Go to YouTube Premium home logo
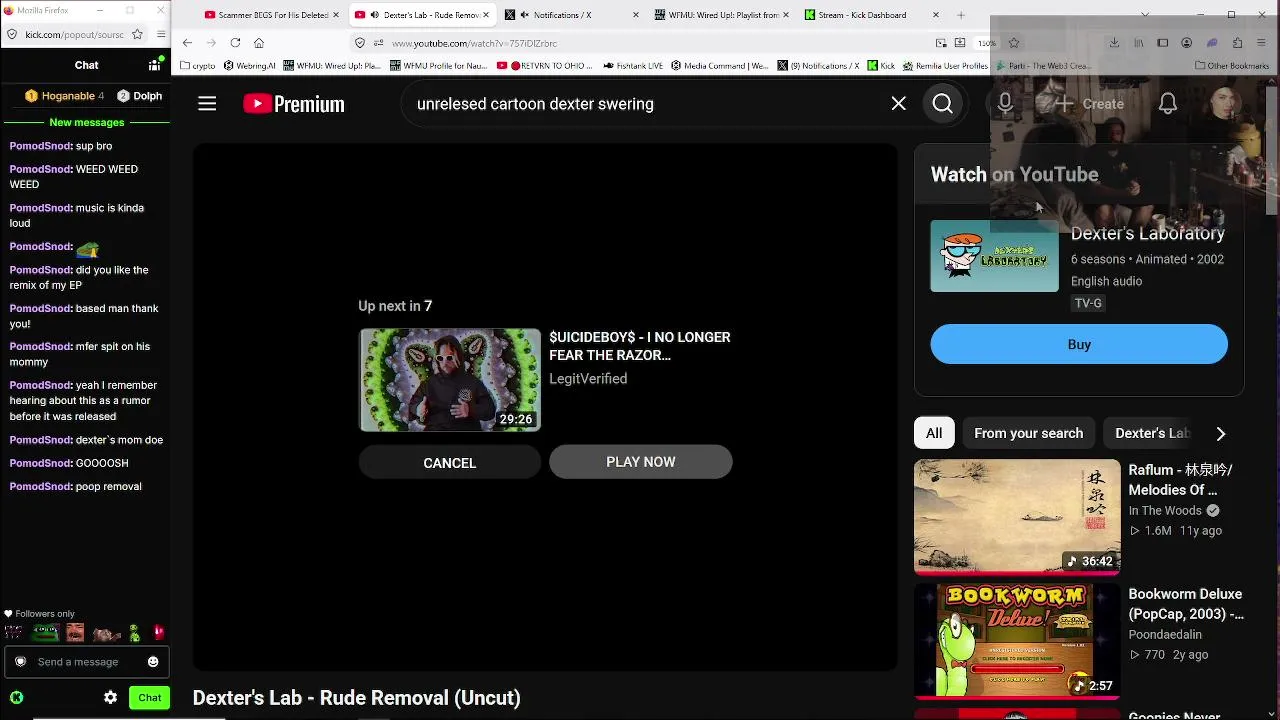This screenshot has width=1280, height=720. [x=294, y=104]
